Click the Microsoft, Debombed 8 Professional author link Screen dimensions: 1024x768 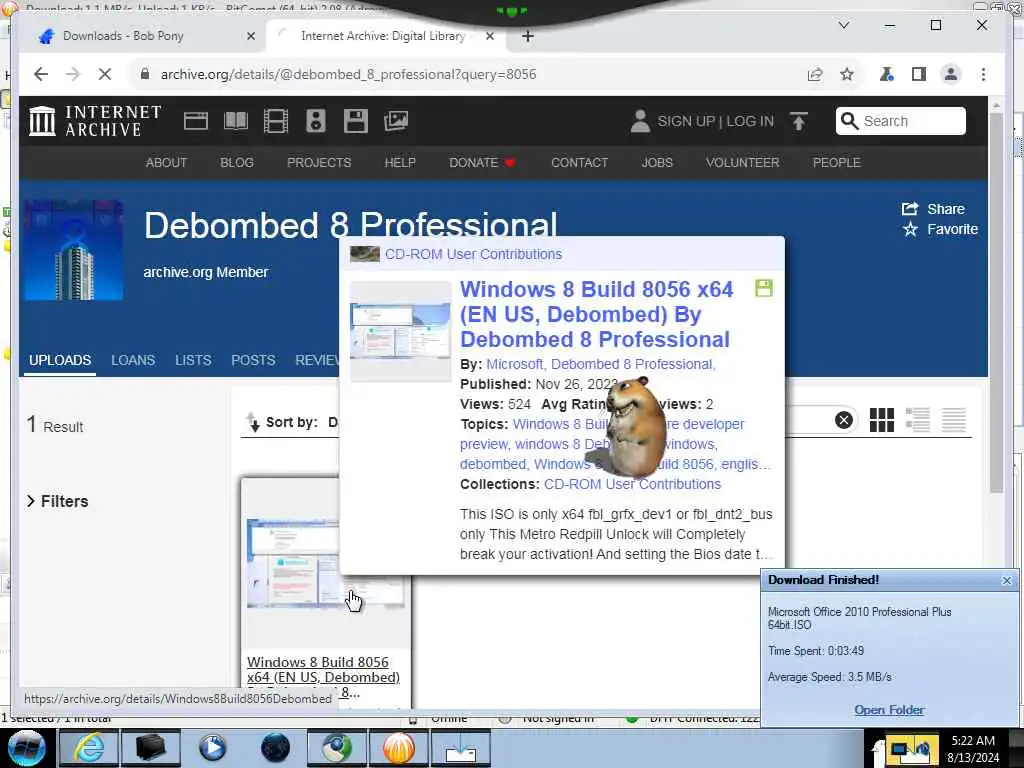(600, 364)
